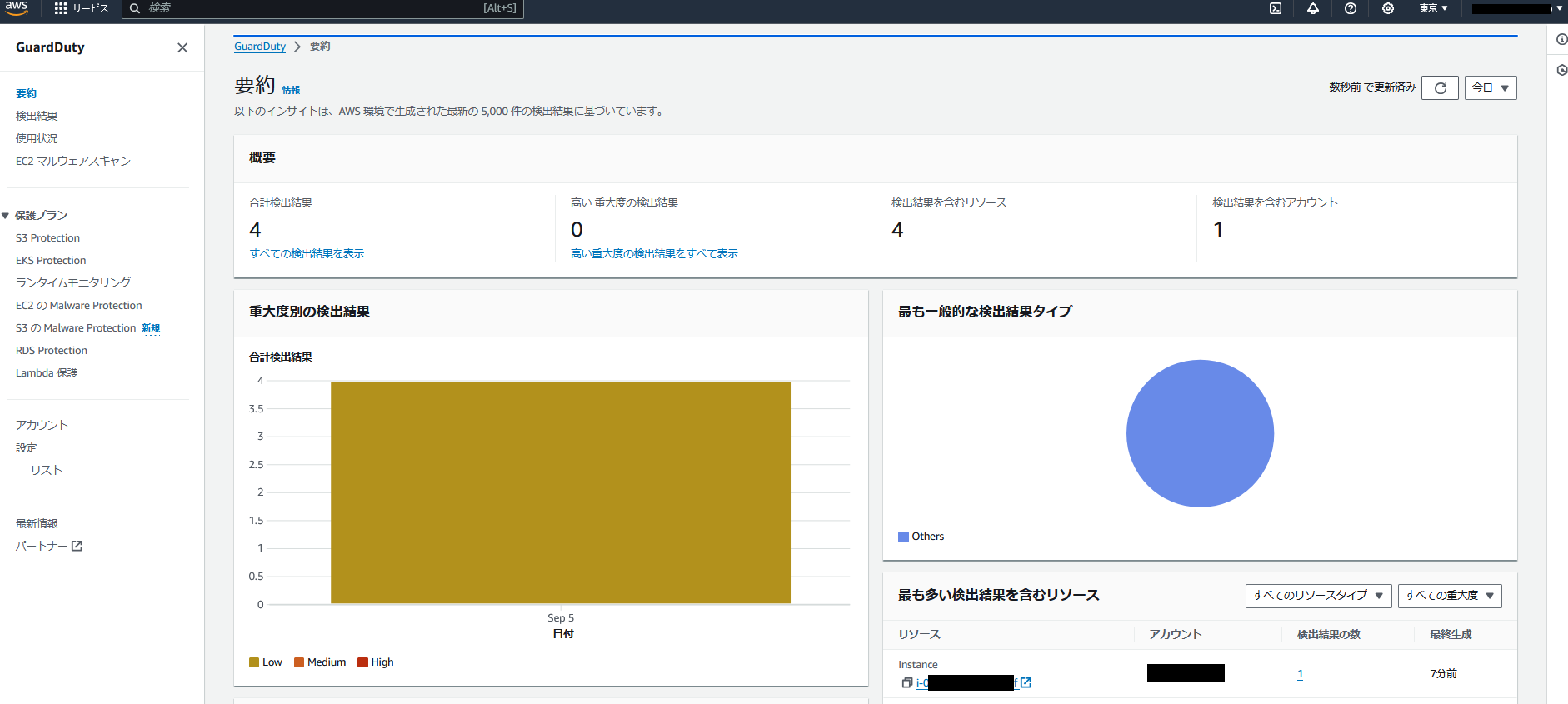Click 高い重大度の検出結果をすべて表示 link
The height and width of the screenshot is (704, 1568).
654,253
